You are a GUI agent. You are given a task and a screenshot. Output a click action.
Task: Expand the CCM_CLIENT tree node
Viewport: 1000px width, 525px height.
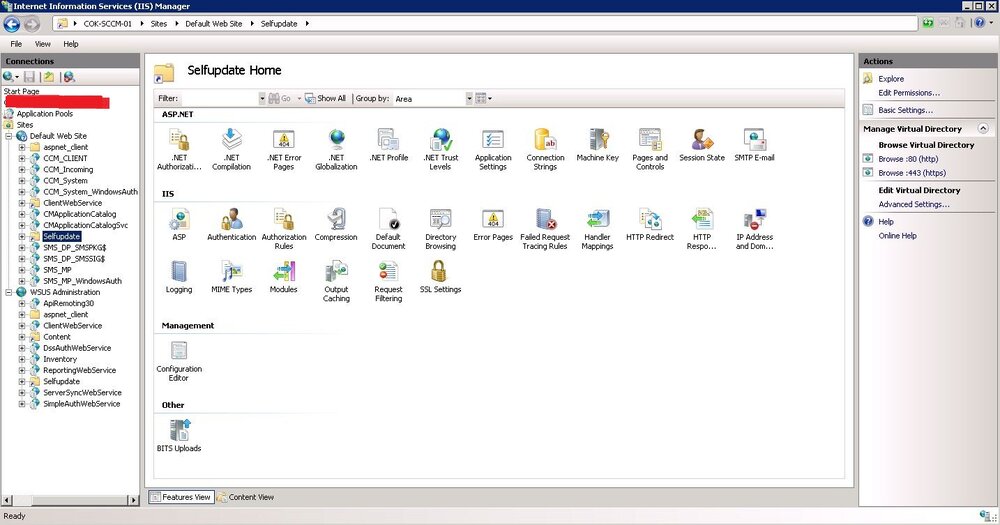click(22, 158)
